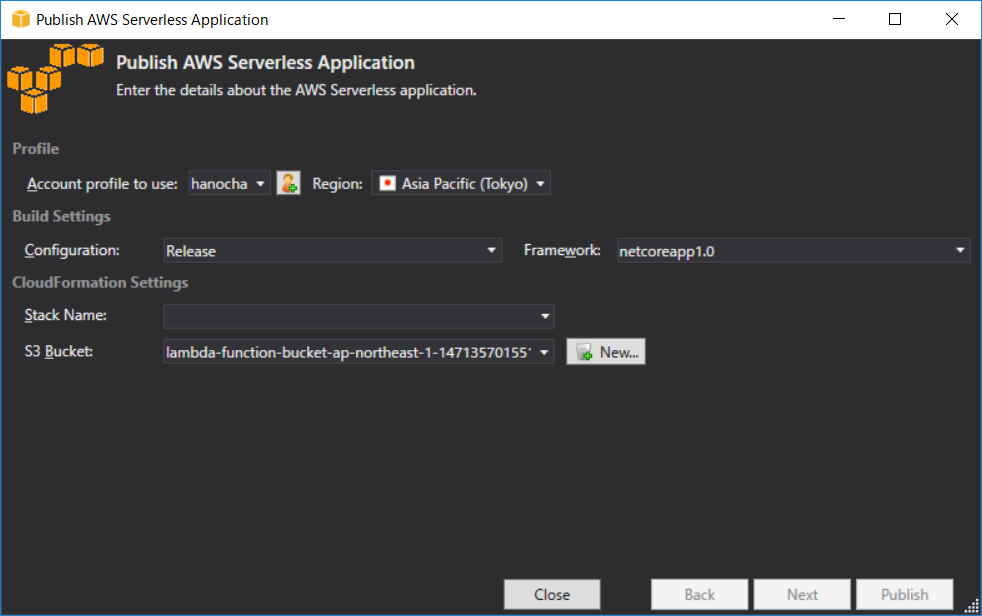Image resolution: width=982 pixels, height=616 pixels.
Task: Click the add account profile icon
Action: click(288, 183)
